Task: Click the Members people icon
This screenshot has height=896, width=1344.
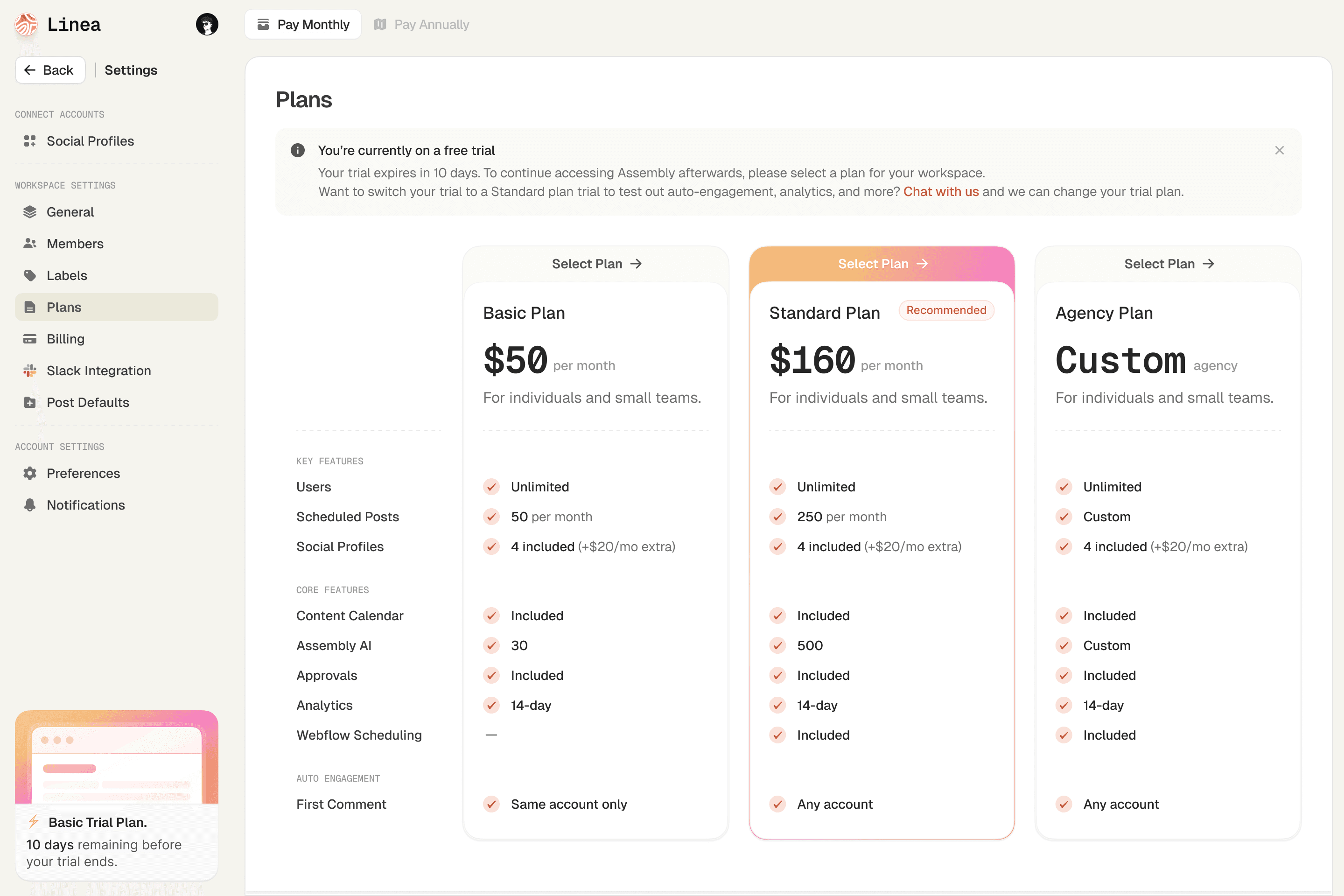Action: (30, 244)
